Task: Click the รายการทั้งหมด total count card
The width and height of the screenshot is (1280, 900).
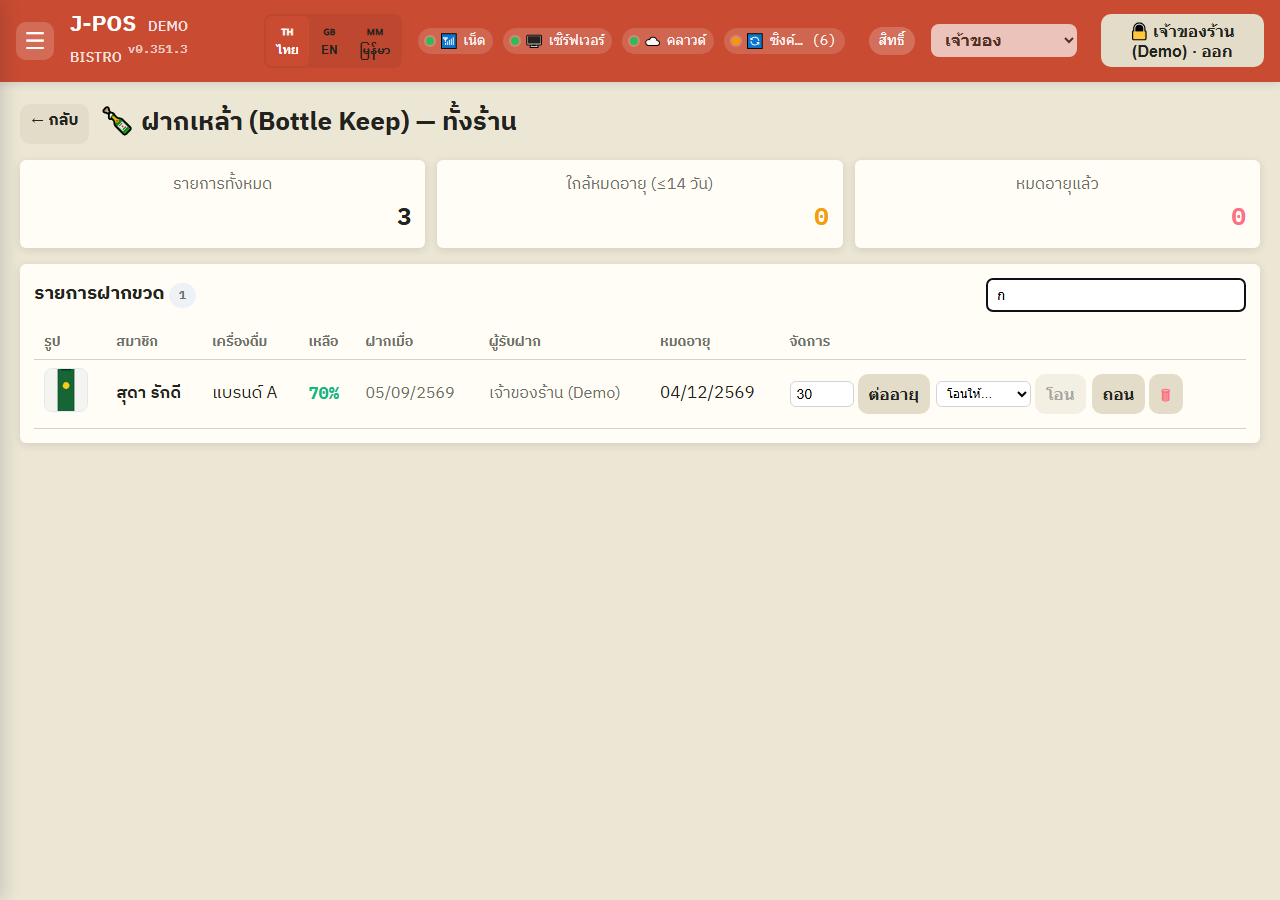Action: pyautogui.click(x=222, y=204)
